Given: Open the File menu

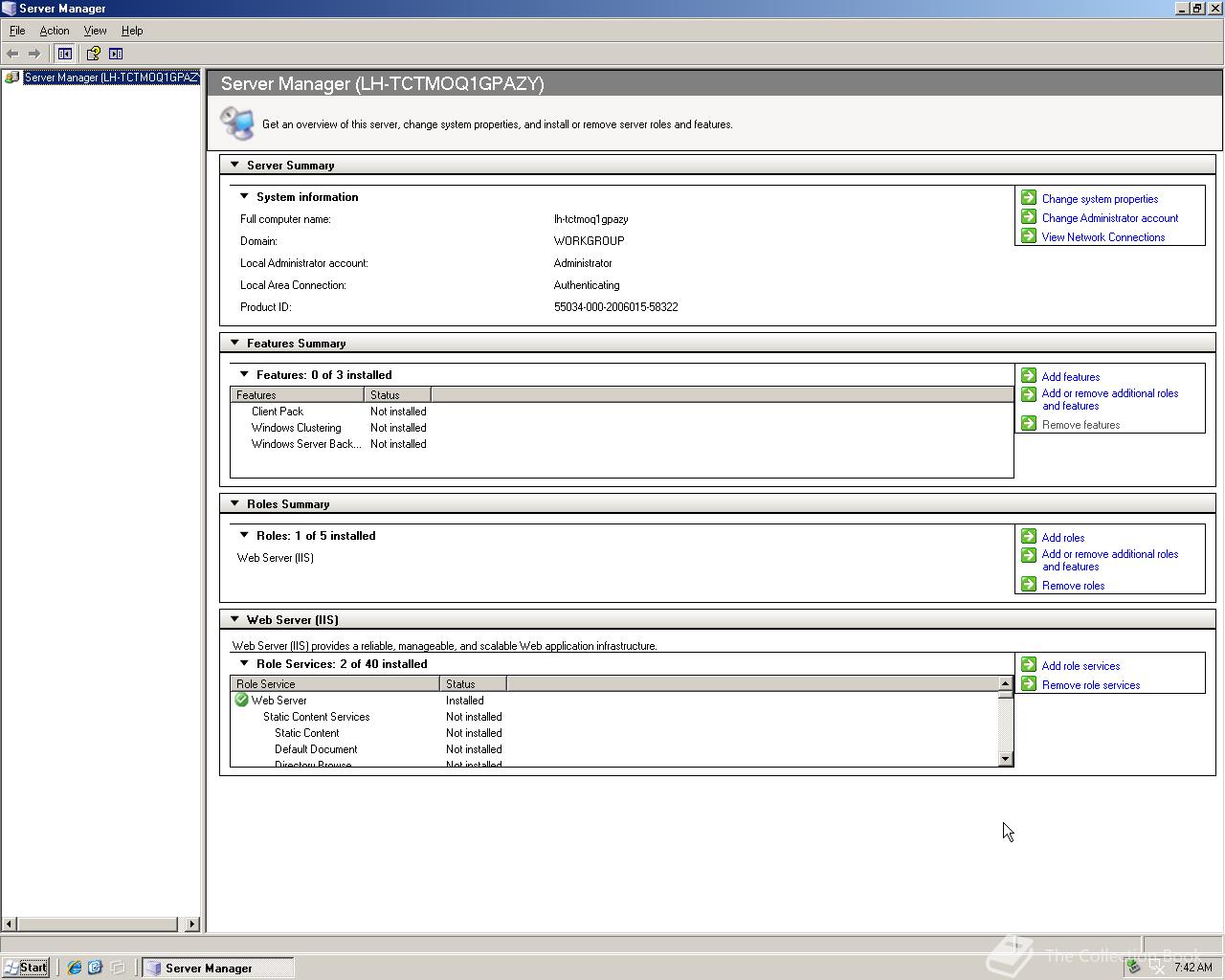Looking at the screenshot, I should coord(17,31).
